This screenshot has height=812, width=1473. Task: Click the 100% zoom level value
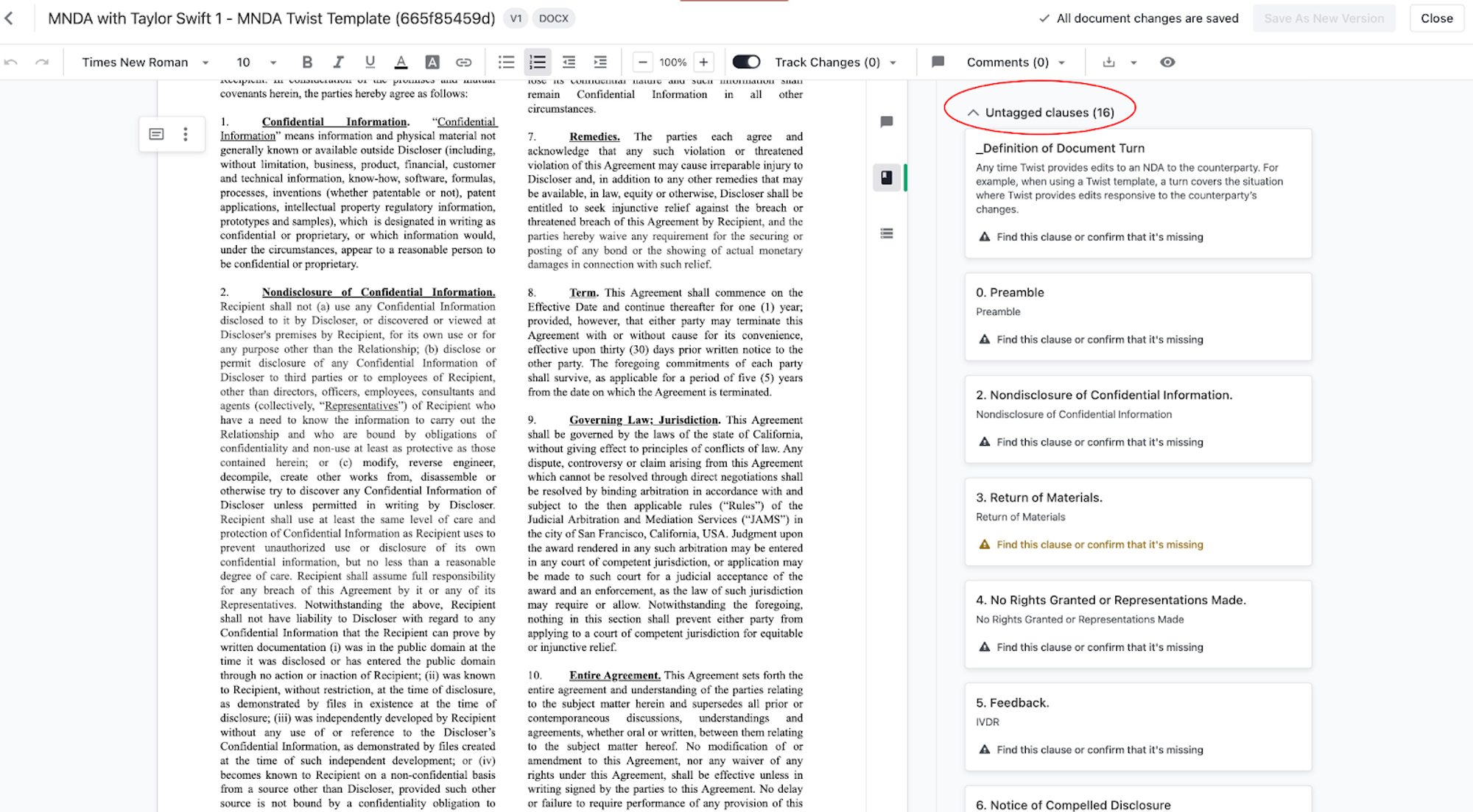pyautogui.click(x=672, y=63)
